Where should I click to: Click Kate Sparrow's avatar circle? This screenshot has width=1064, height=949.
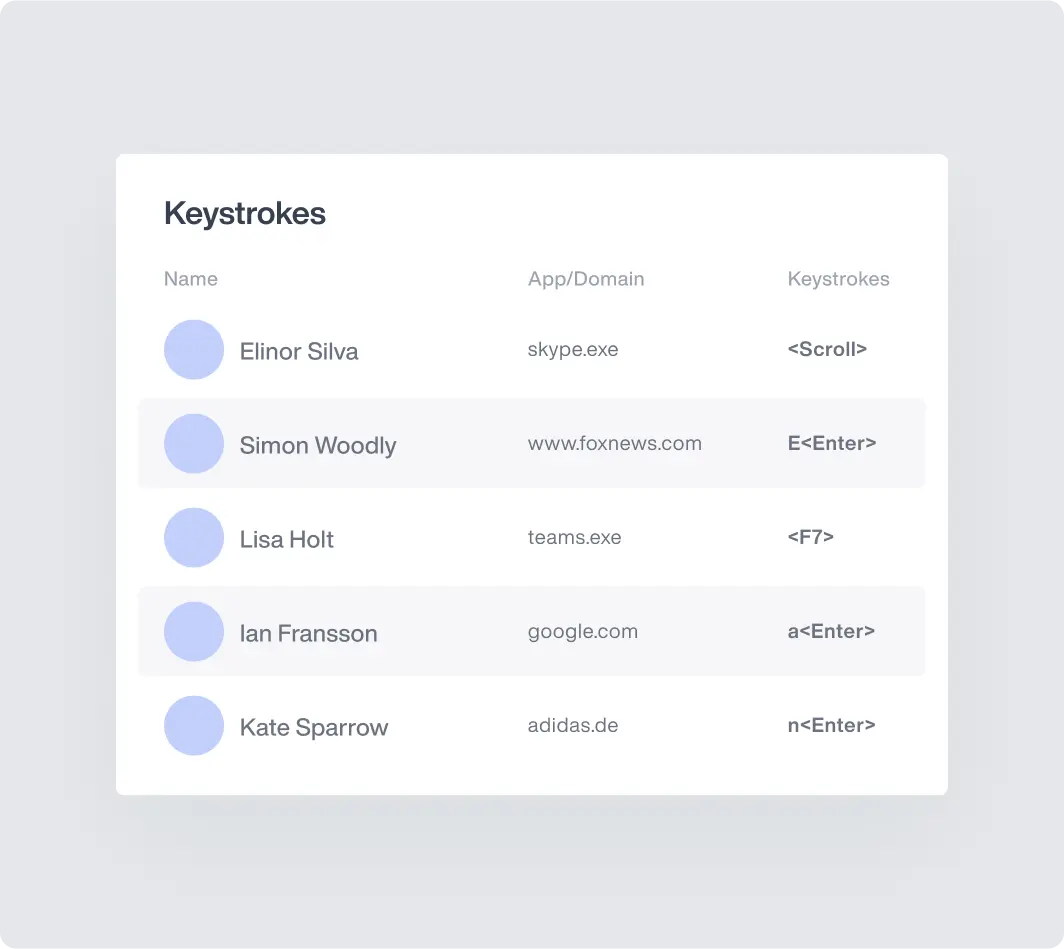[x=193, y=726]
